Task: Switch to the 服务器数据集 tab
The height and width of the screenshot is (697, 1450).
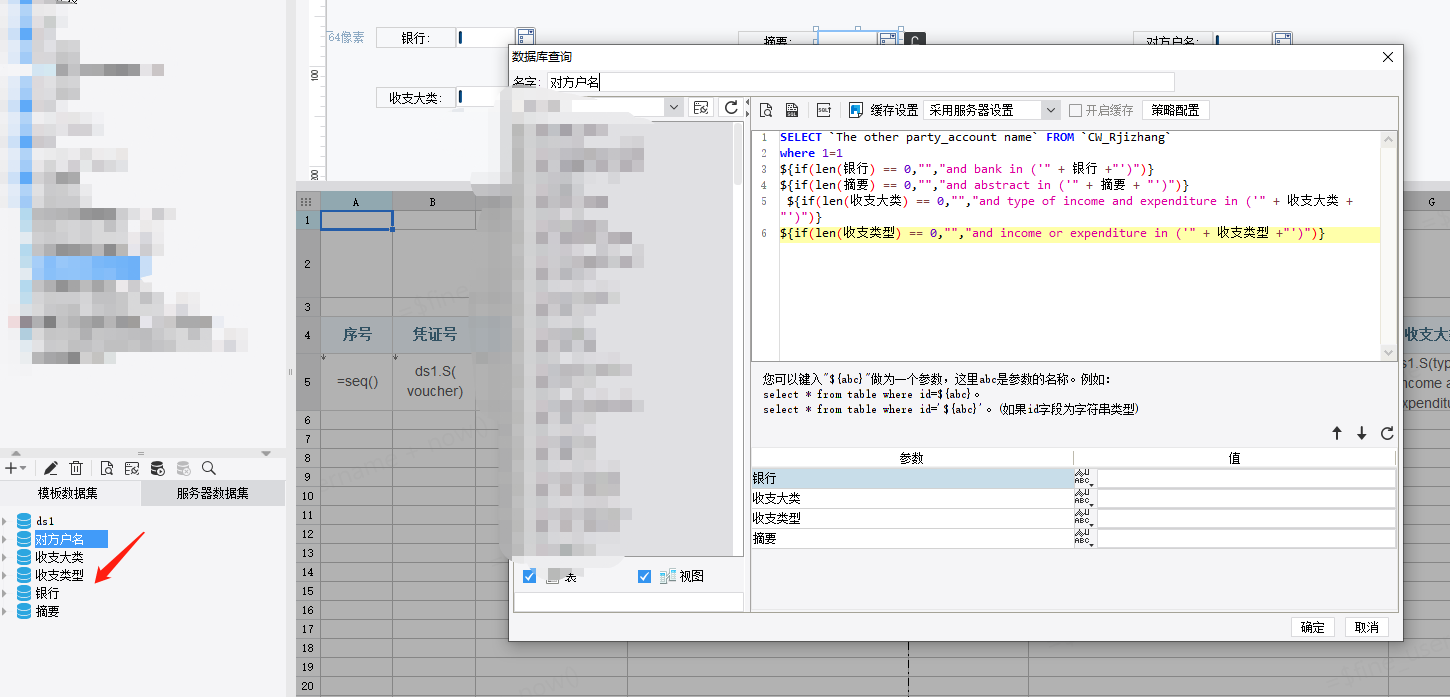Action: point(212,493)
